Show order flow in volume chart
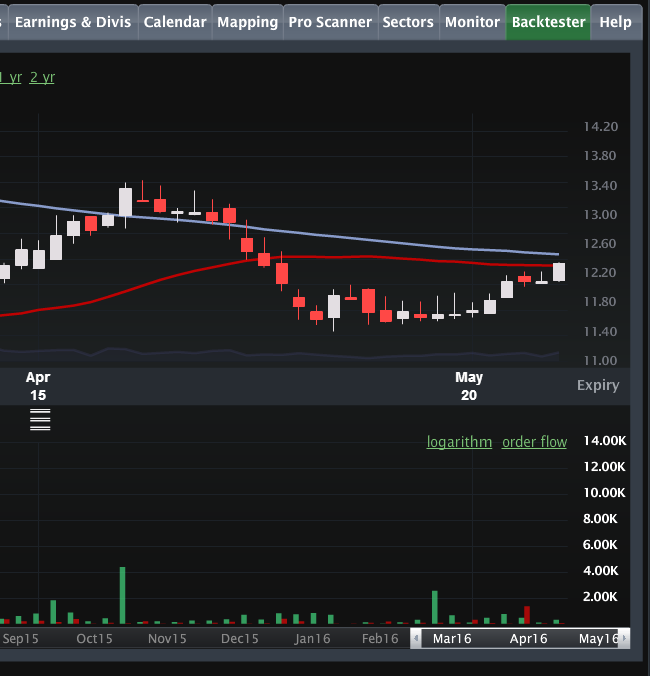Image resolution: width=650 pixels, height=676 pixels. (x=534, y=442)
